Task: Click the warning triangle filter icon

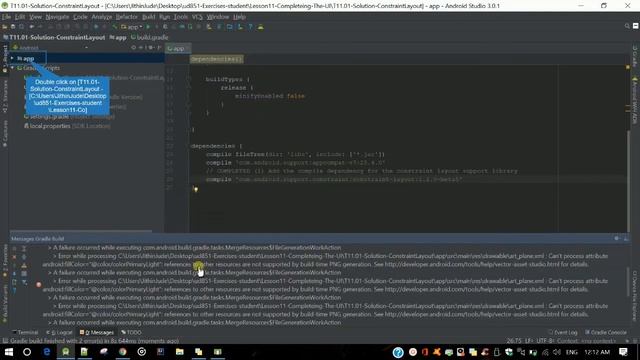Action: (24, 265)
